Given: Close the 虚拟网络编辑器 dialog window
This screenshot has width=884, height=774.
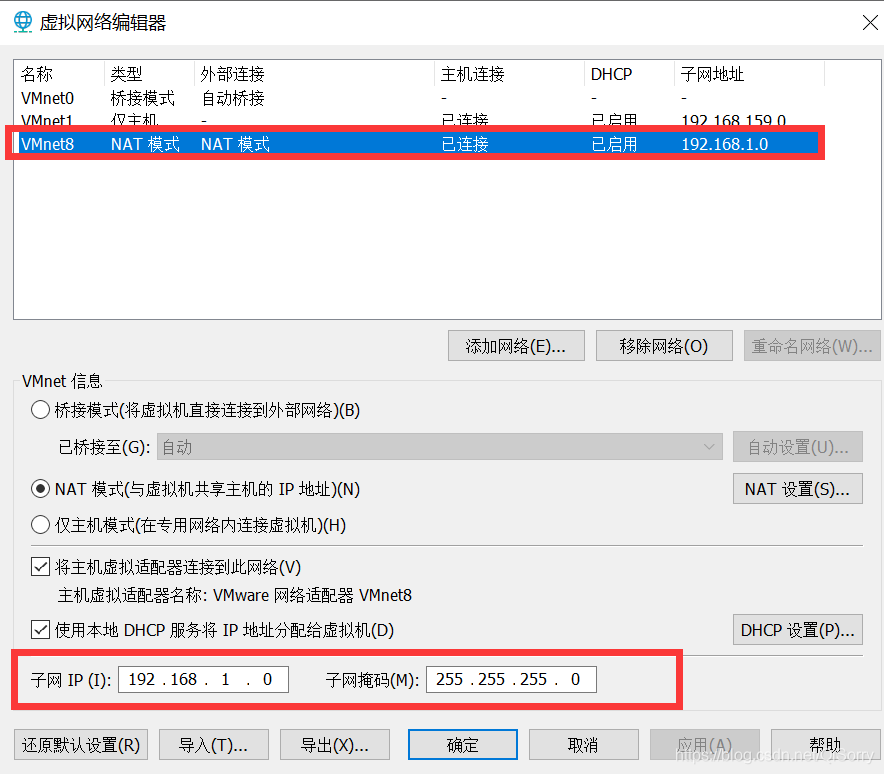Looking at the screenshot, I should 870,23.
